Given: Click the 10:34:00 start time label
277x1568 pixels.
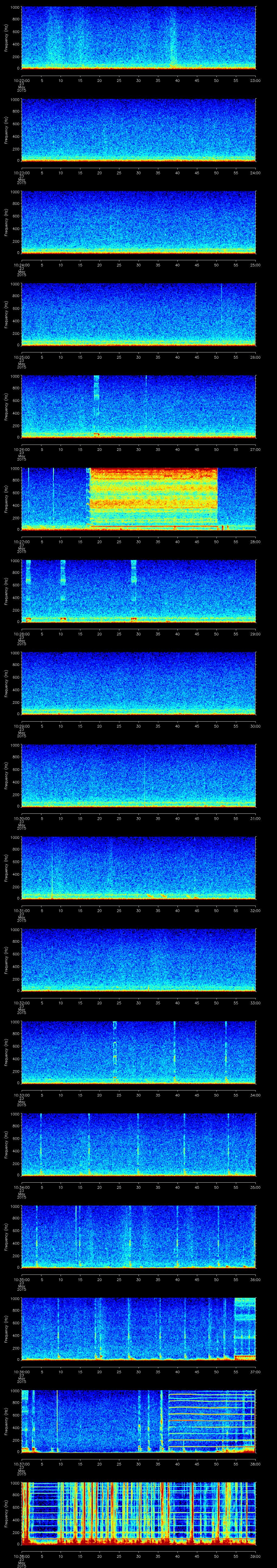Looking at the screenshot, I should click(x=21, y=1187).
